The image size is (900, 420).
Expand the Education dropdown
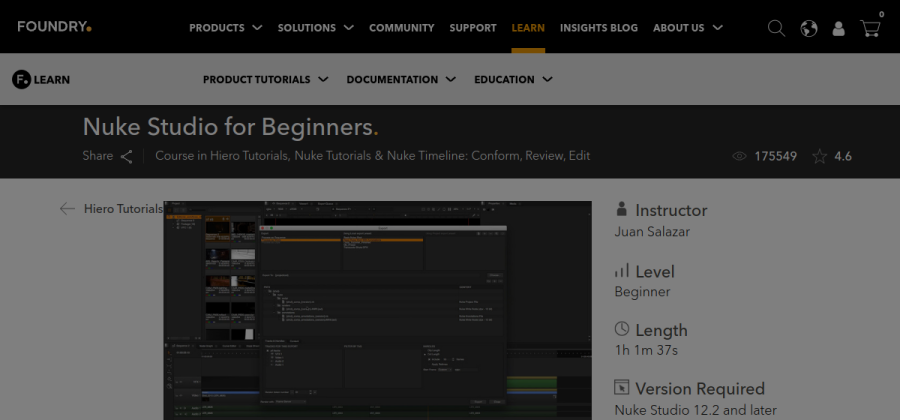(513, 80)
